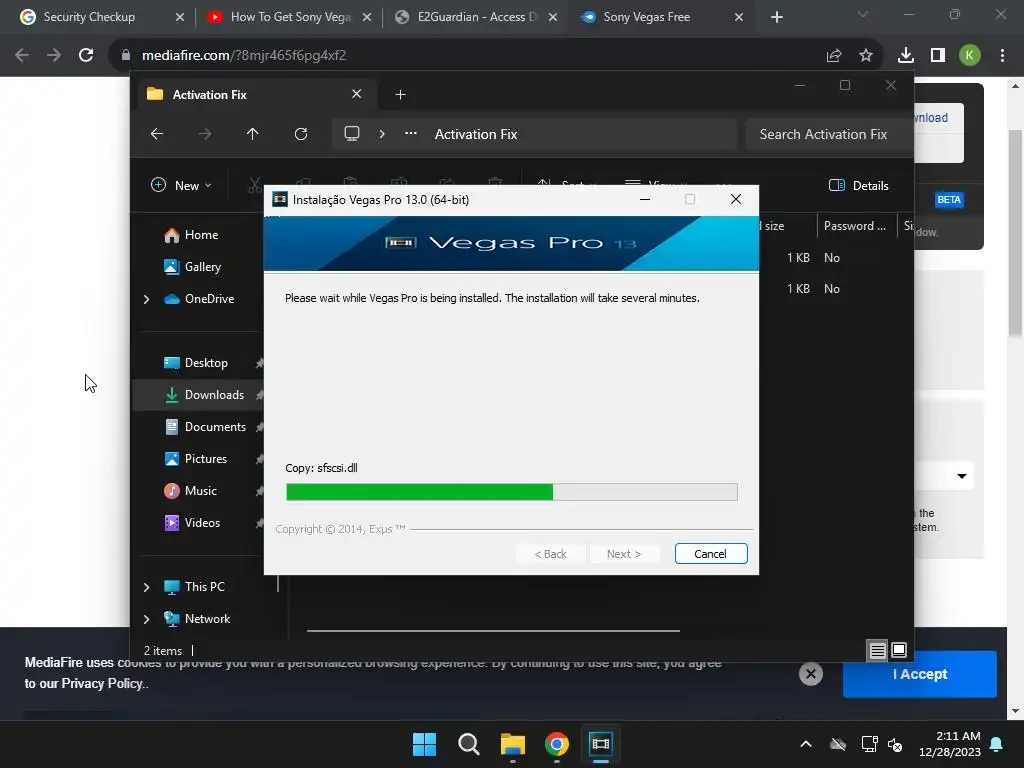Open the taskbar clock and date
Viewport: 1024px width, 768px height.
[x=950, y=744]
